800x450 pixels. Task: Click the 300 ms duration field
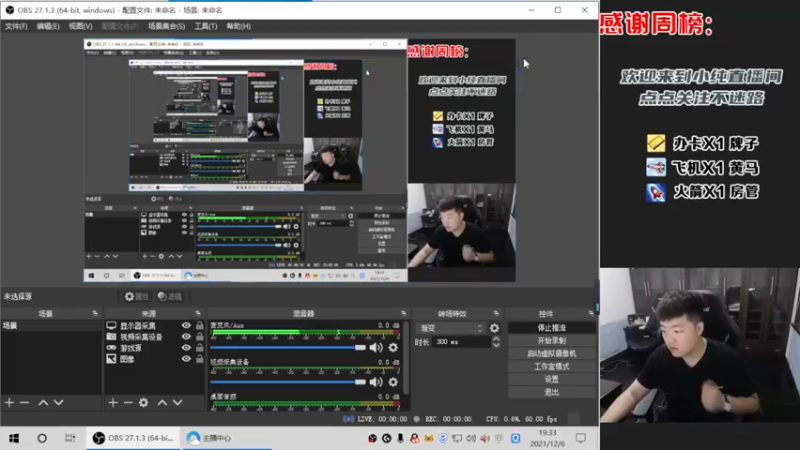point(462,342)
